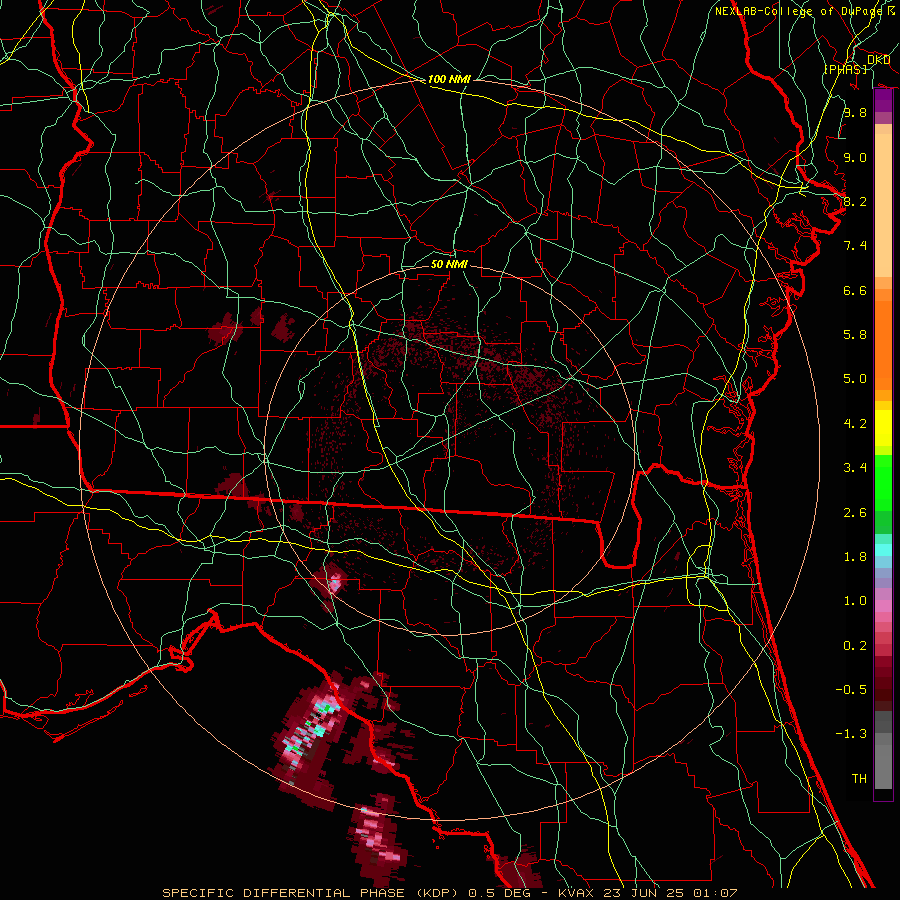Screen dimensions: 900x900
Task: Select the 9.0 value on the color scale
Action: pos(855,157)
